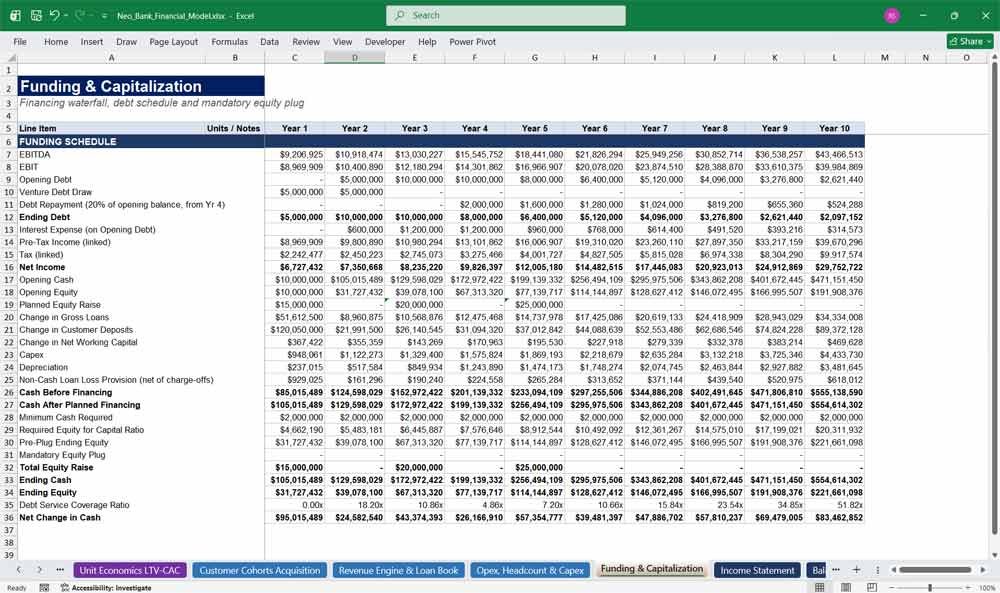Image resolution: width=1000 pixels, height=593 pixels.
Task: Select the Funding & Capitalization sheet tab
Action: 651,569
